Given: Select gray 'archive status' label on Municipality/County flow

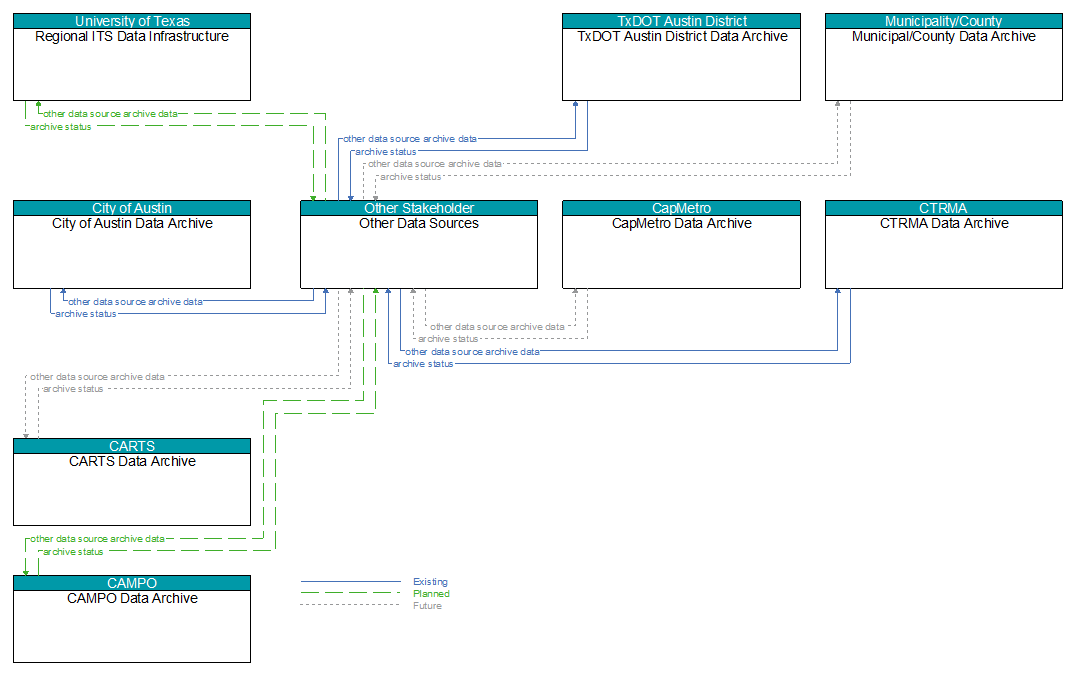Looking at the screenshot, I should tap(411, 177).
